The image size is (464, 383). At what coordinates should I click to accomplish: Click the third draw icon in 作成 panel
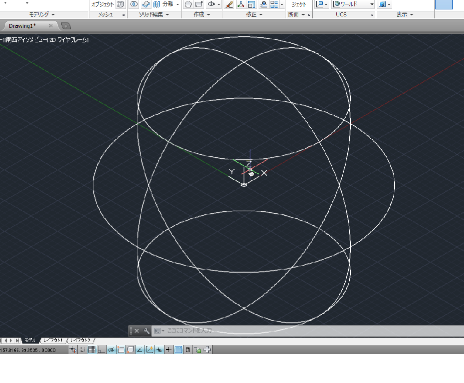tap(211, 4)
